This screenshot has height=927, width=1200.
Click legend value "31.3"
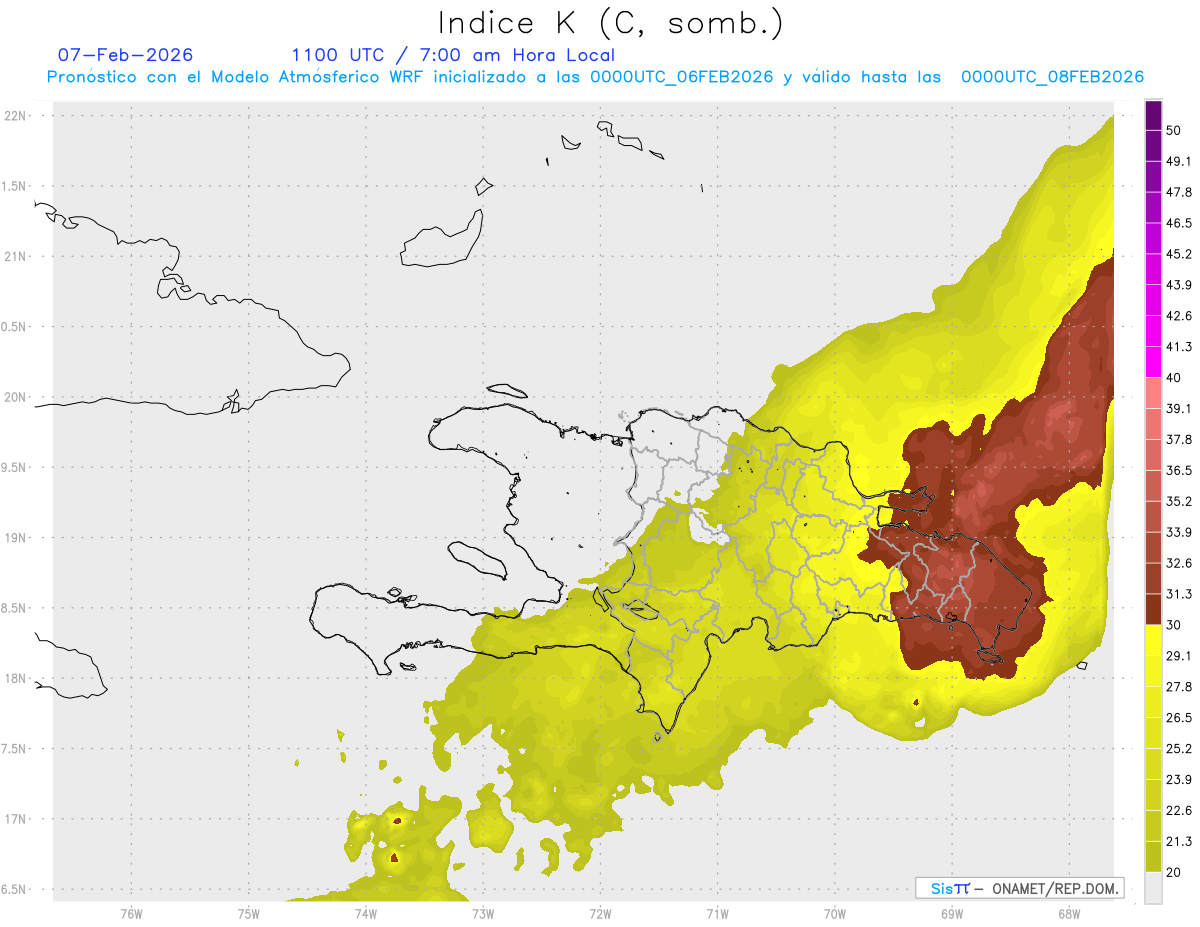1179,594
